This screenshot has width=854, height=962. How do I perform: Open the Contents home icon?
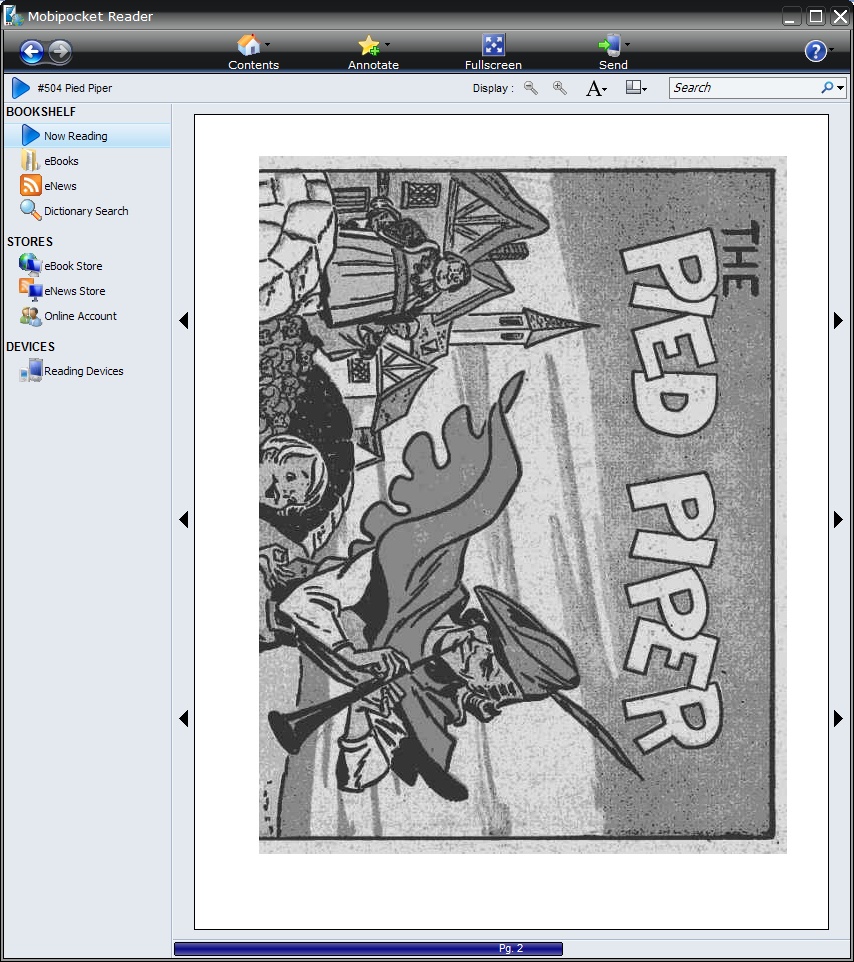tap(248, 45)
